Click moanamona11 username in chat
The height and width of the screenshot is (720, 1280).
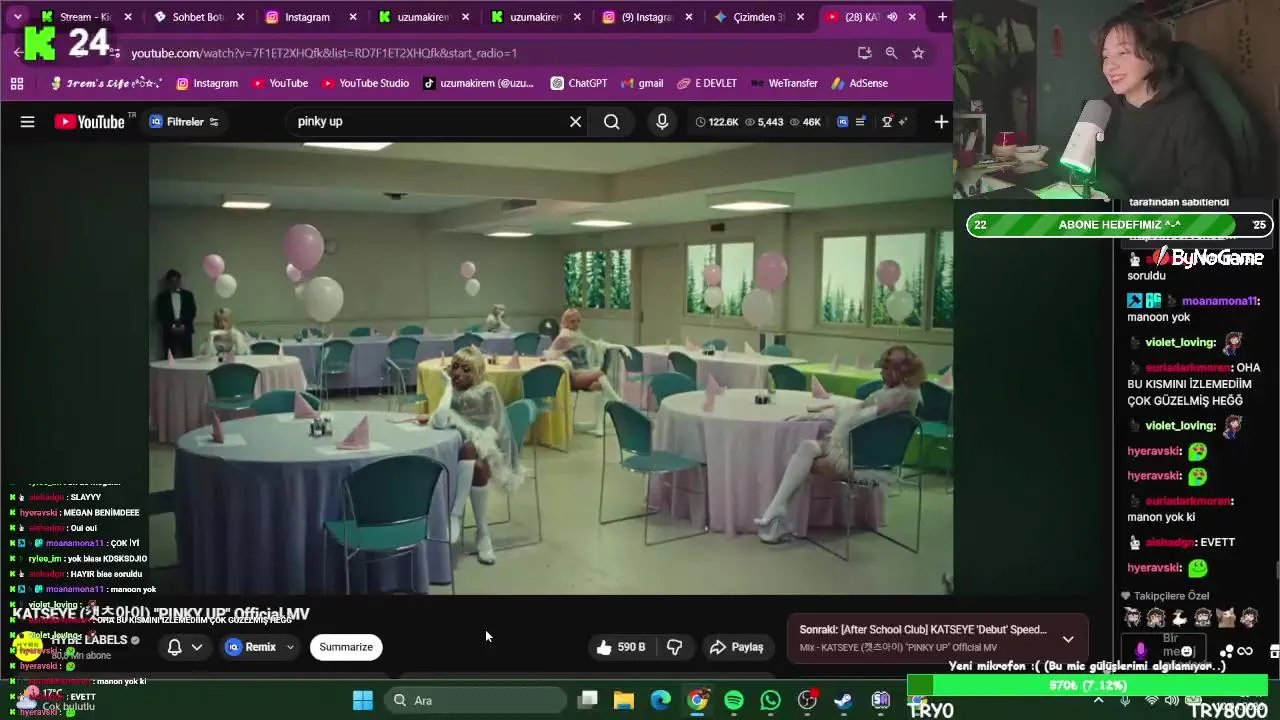click(1221, 301)
